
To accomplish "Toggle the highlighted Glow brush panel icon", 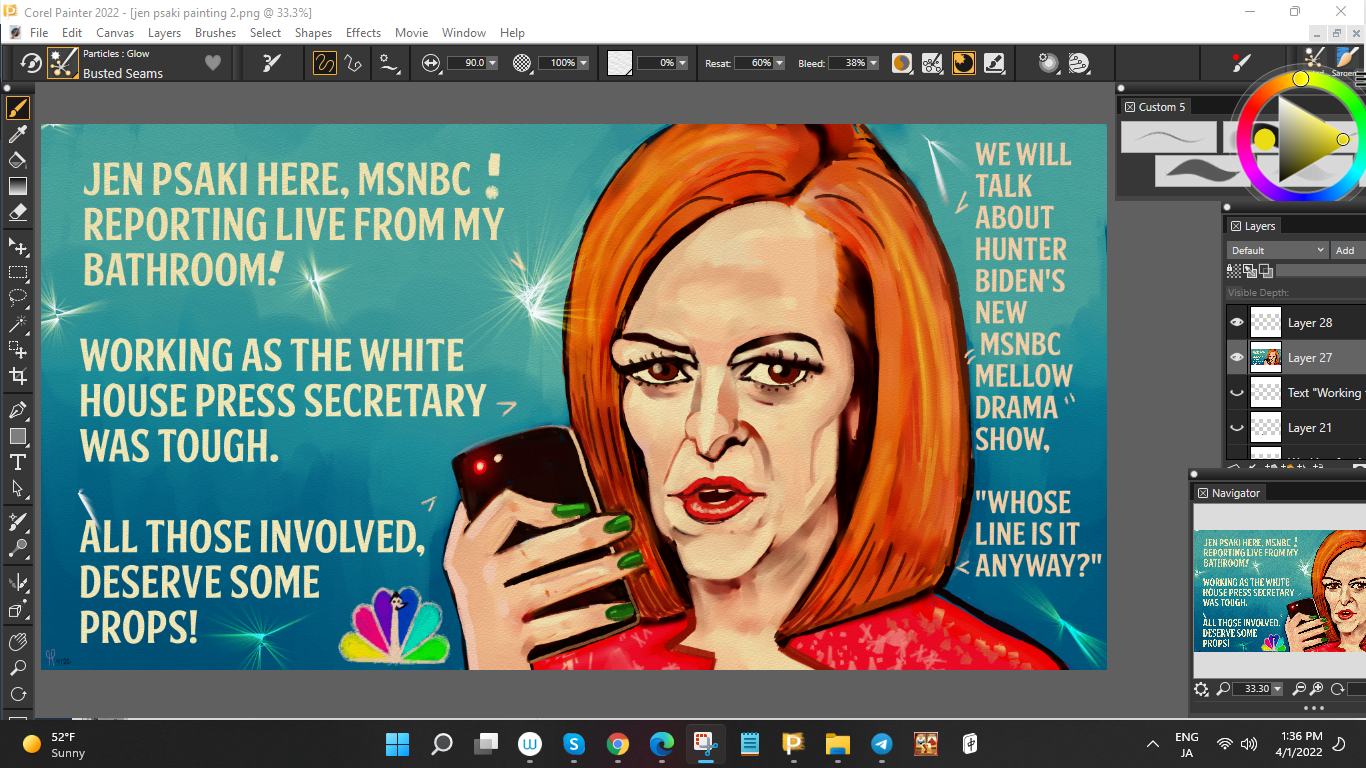I will [x=963, y=63].
